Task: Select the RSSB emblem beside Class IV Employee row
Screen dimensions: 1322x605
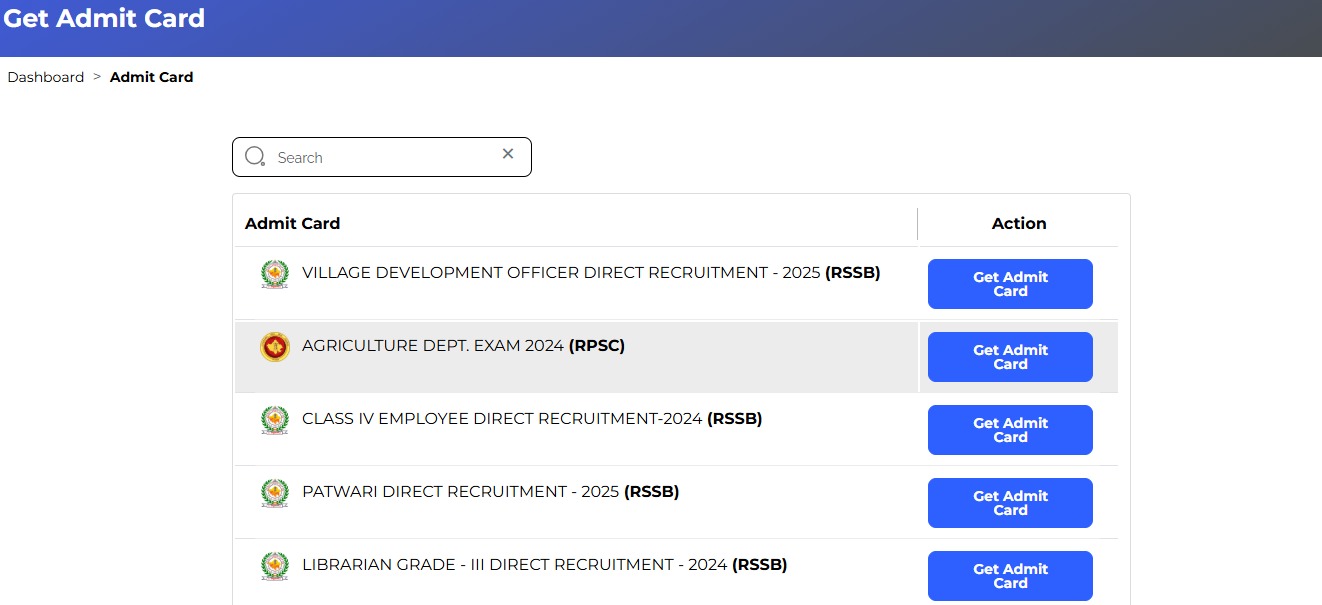Action: click(x=274, y=418)
